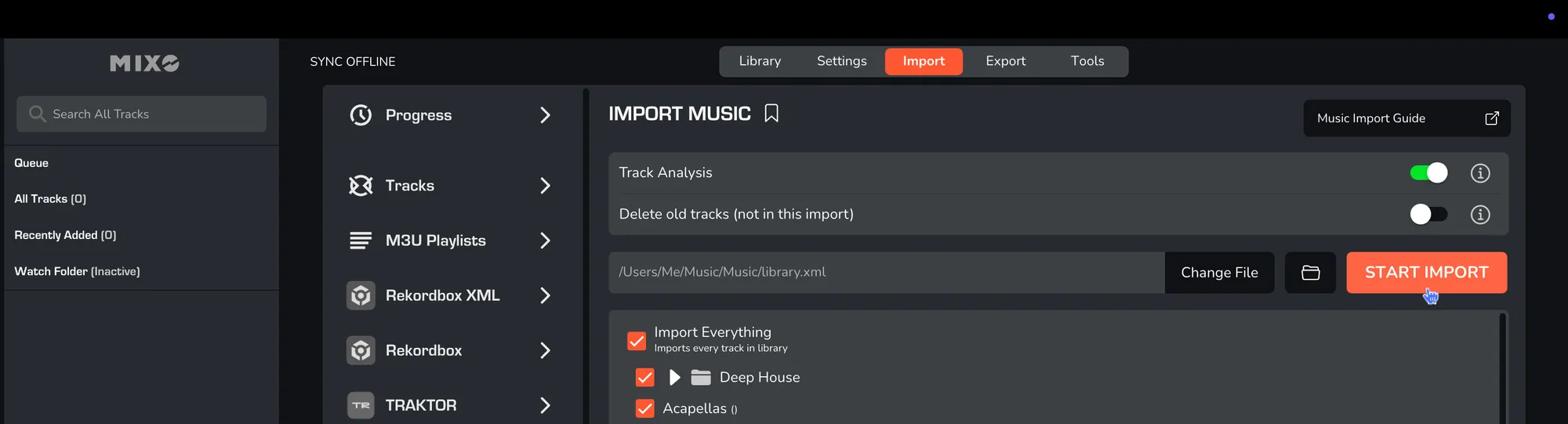Click the Rekordbox XML icon
This screenshot has height=424, width=1568.
[361, 295]
